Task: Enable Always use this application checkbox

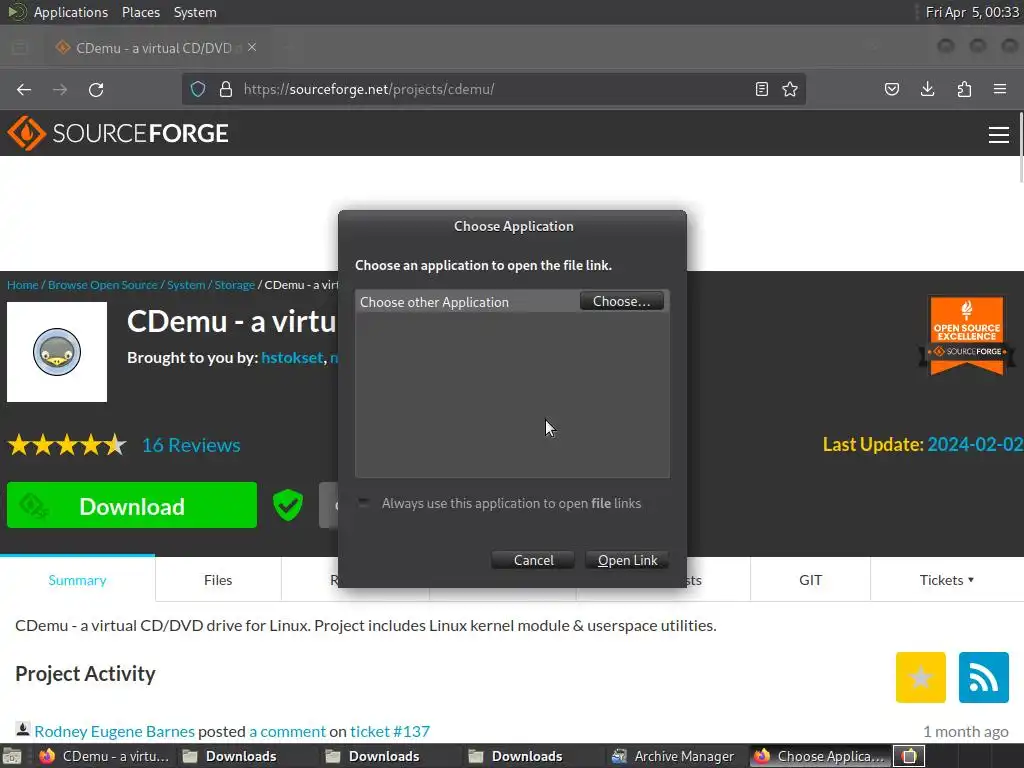Action: pos(364,503)
